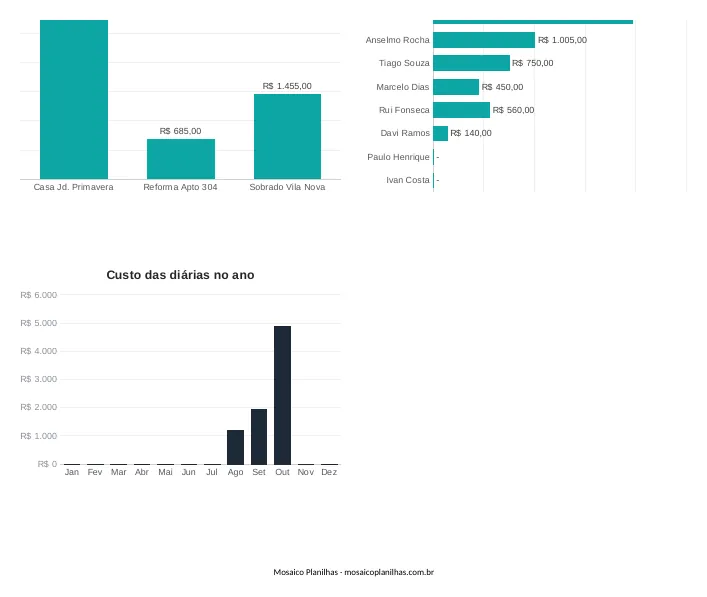Select the Tiago Souza name label
This screenshot has width=707, height=597.
[x=404, y=63]
